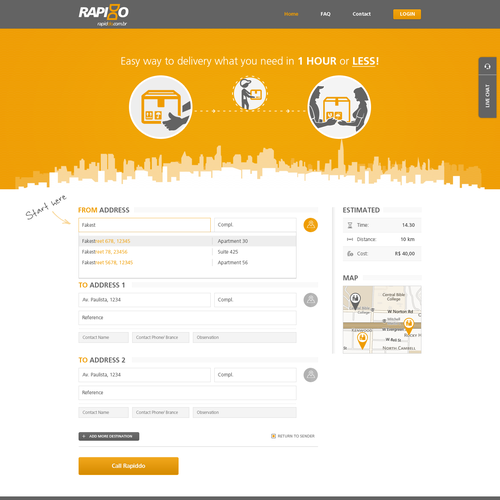Choose suggestion Fakestreet 78, 23456

tap(187, 252)
